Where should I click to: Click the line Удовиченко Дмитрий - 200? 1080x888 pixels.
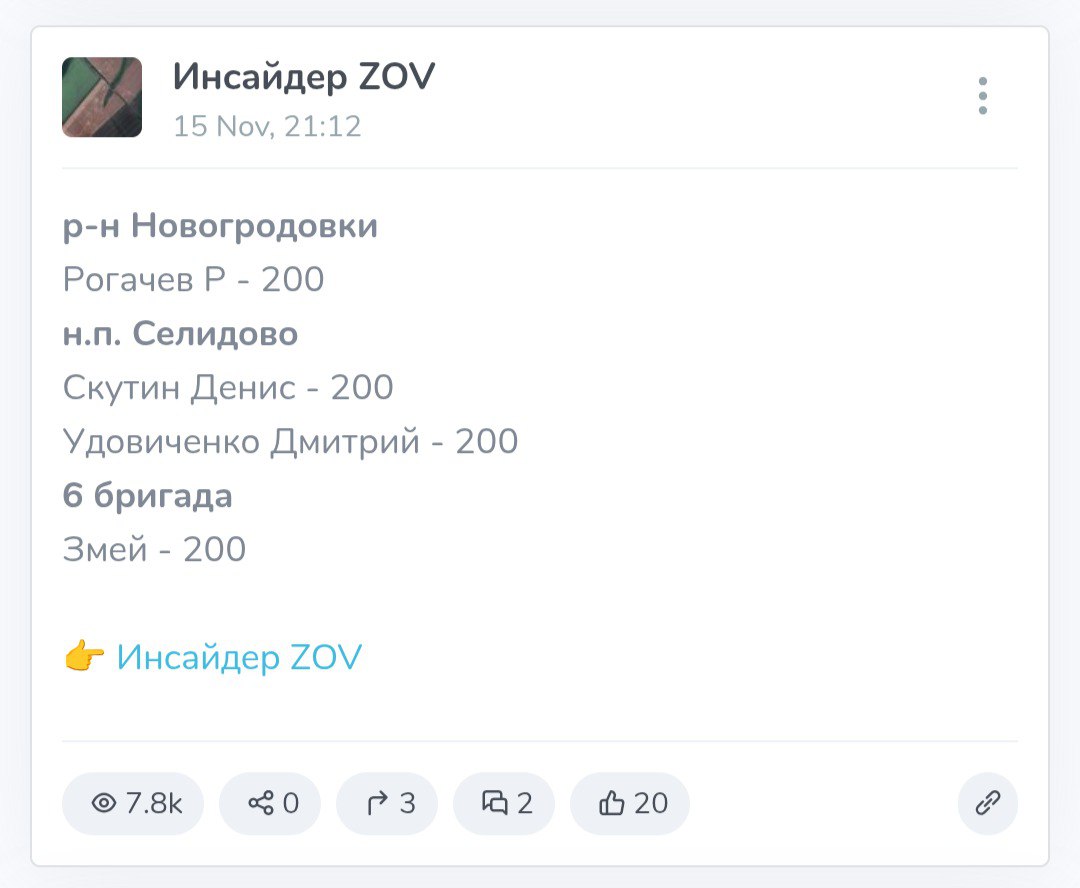pos(290,442)
